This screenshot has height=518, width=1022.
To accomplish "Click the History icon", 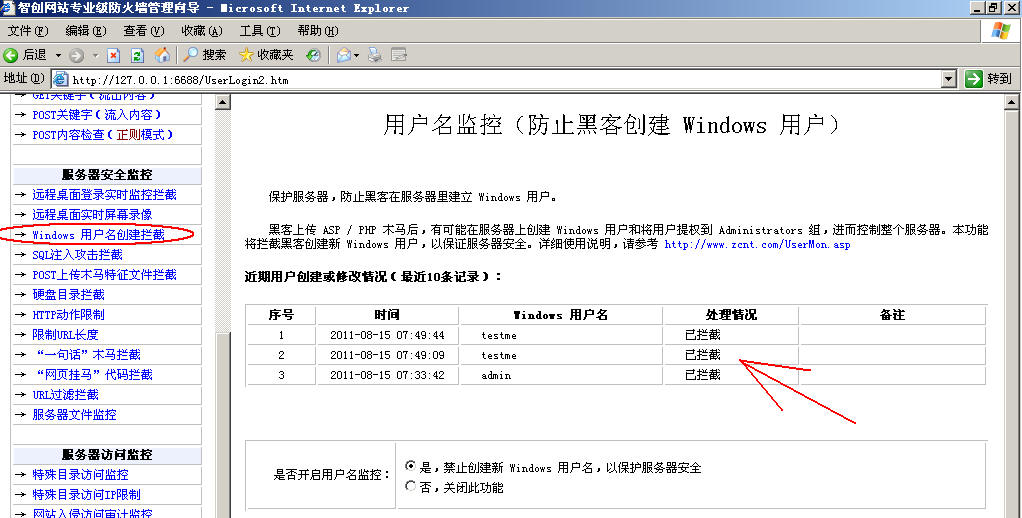I will point(314,55).
